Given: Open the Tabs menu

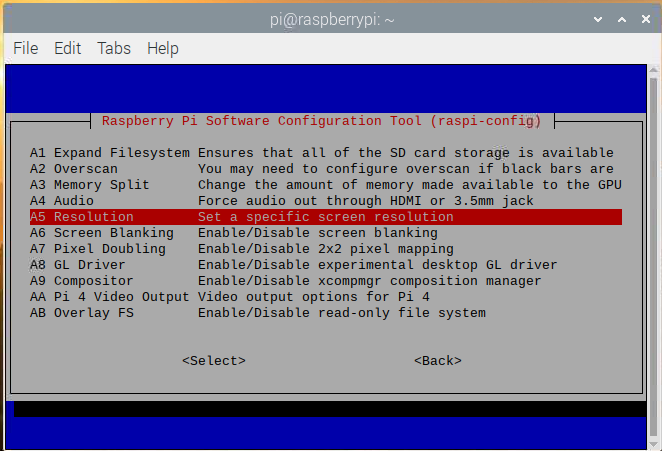Looking at the screenshot, I should 114,48.
